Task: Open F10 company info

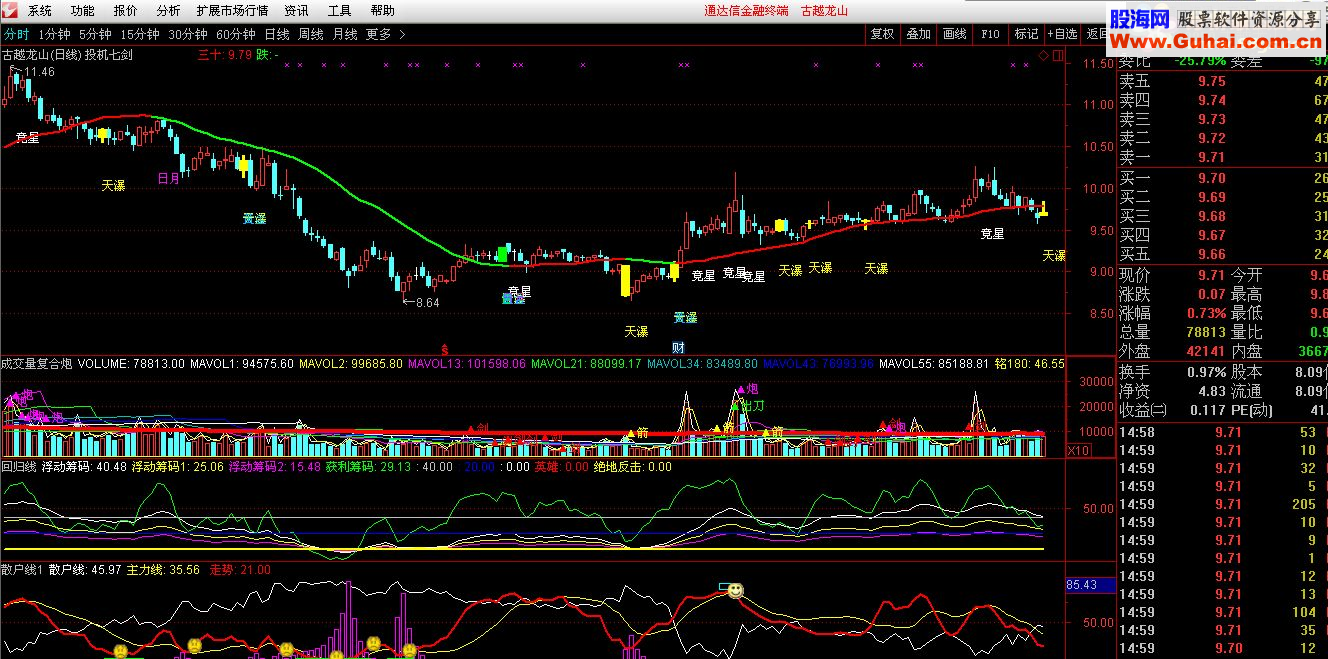Action: click(x=990, y=34)
